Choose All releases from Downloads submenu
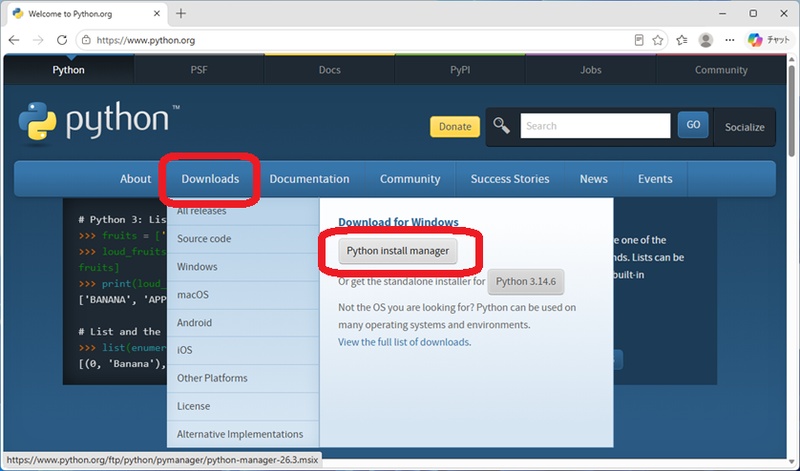 (x=243, y=211)
